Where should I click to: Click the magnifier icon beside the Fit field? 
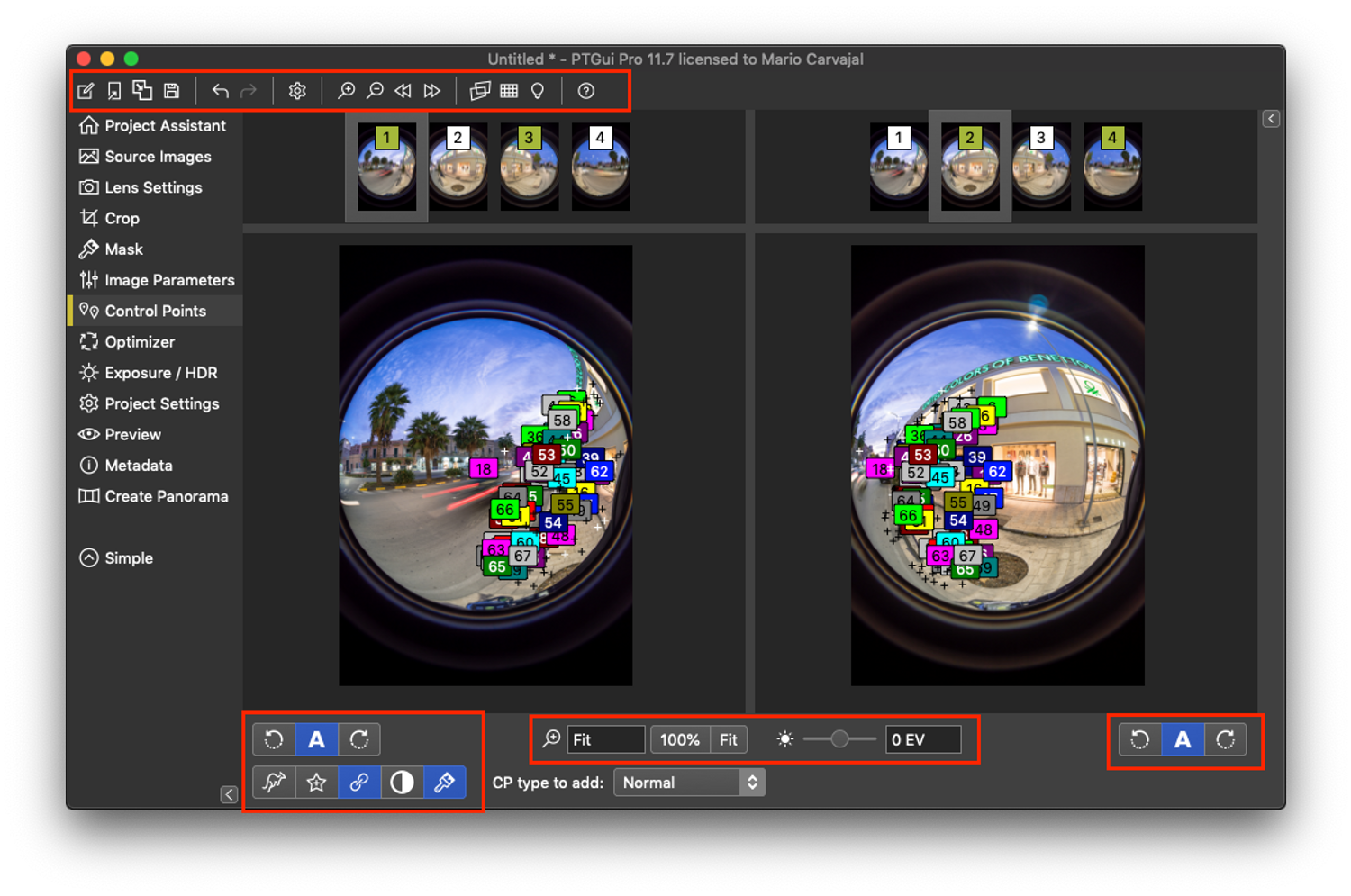tap(551, 739)
